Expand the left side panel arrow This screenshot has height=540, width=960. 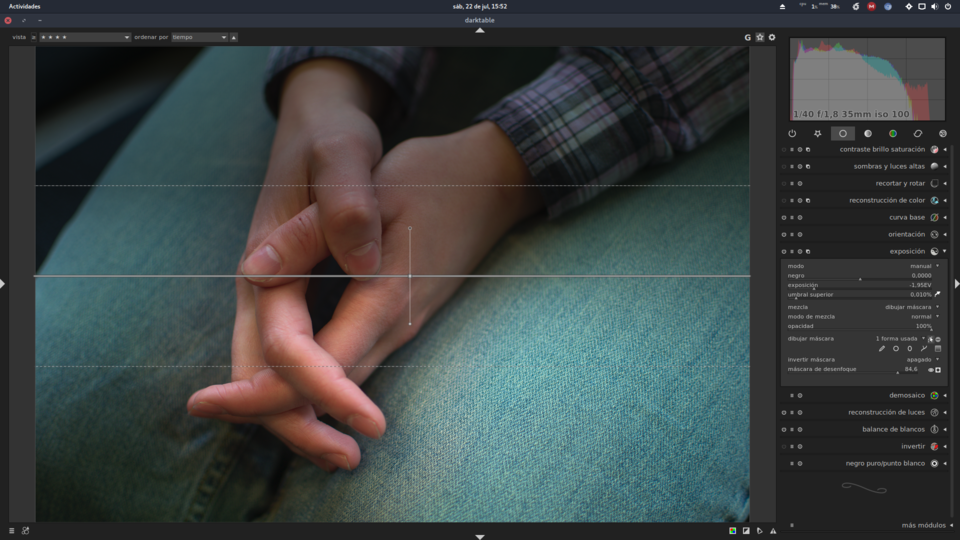pos(2,283)
